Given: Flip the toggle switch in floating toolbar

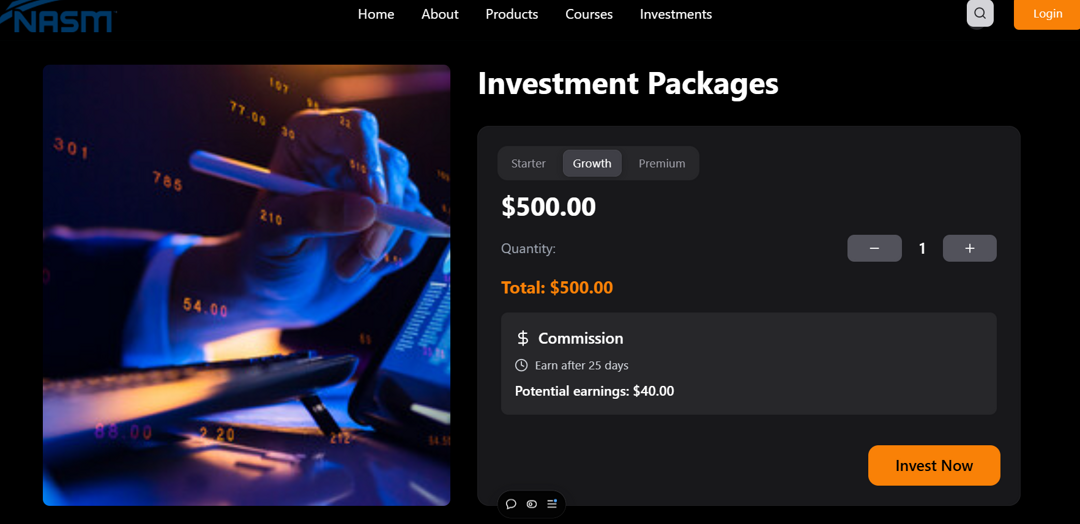Looking at the screenshot, I should [x=531, y=504].
